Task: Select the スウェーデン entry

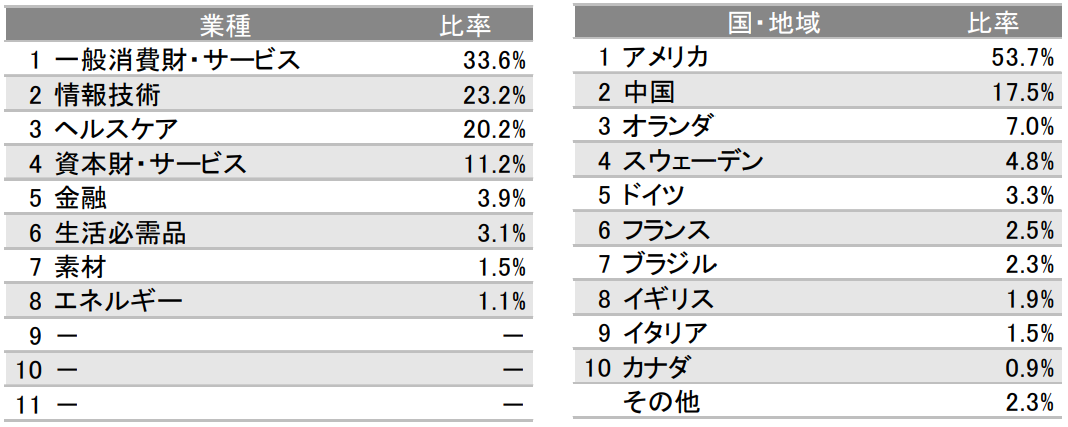Action: click(818, 161)
